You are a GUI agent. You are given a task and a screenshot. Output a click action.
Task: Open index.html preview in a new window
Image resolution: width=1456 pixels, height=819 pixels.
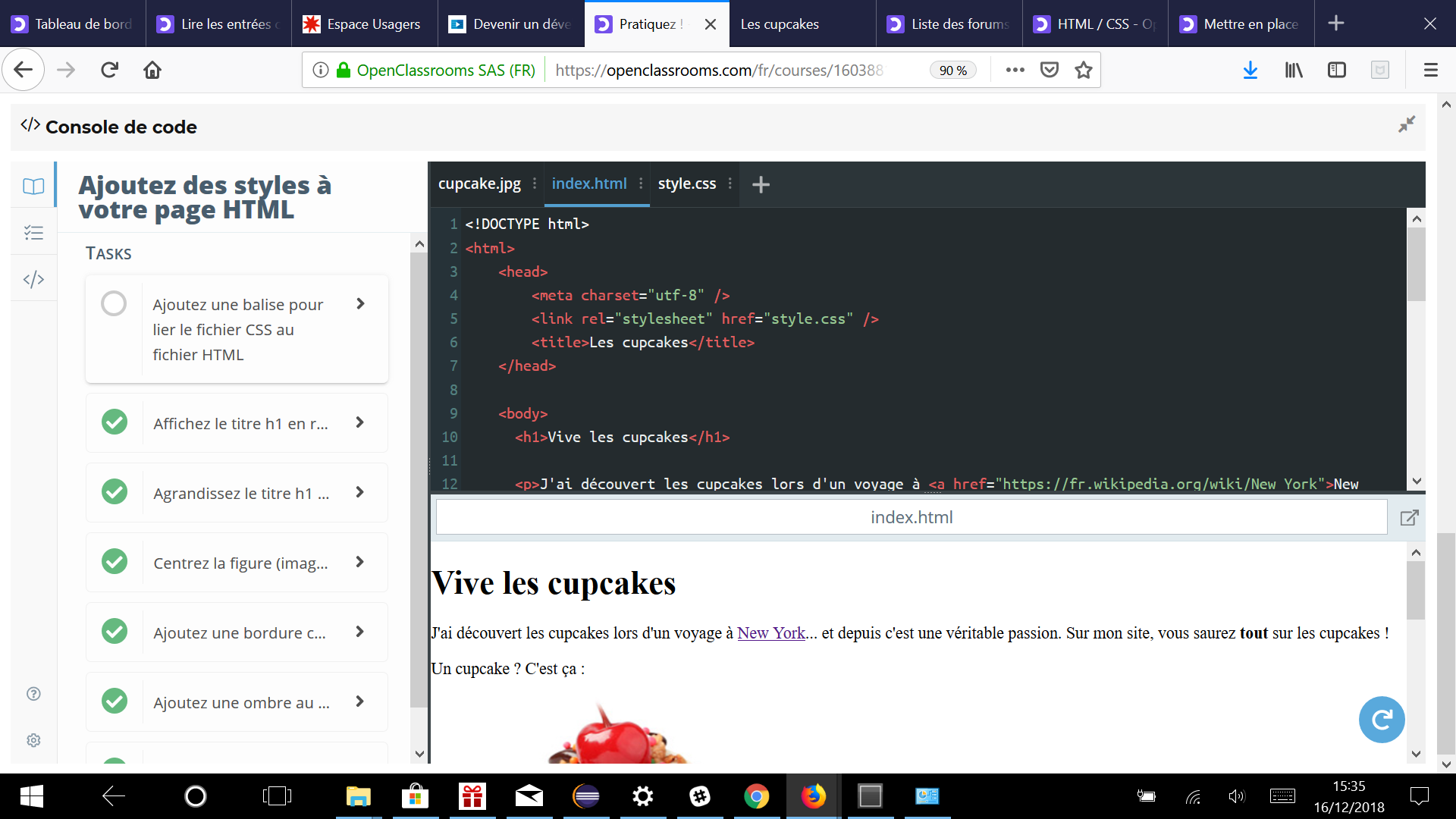pyautogui.click(x=1410, y=516)
